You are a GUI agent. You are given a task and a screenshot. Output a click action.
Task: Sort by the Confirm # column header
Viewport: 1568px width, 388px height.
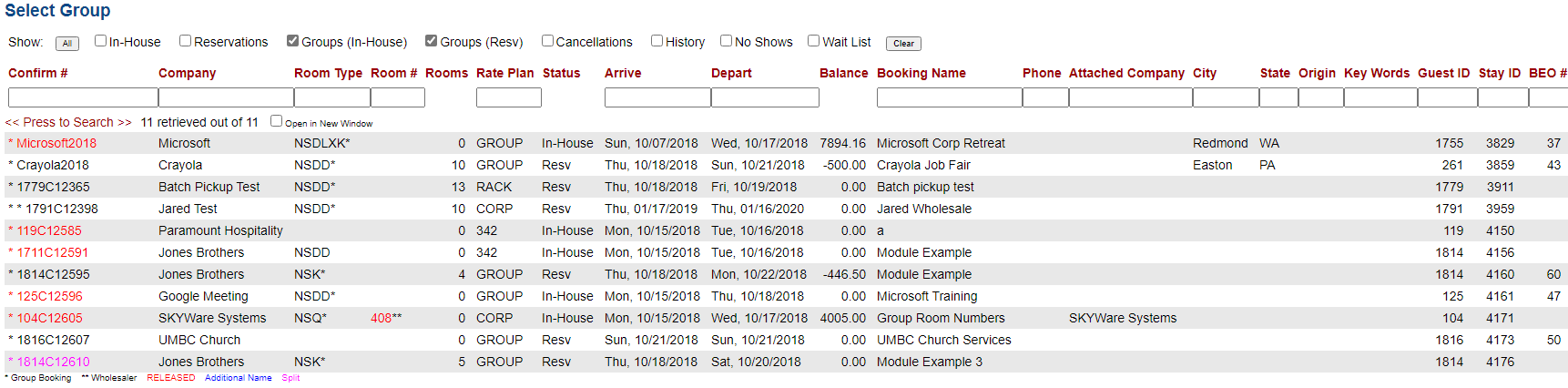[x=38, y=73]
